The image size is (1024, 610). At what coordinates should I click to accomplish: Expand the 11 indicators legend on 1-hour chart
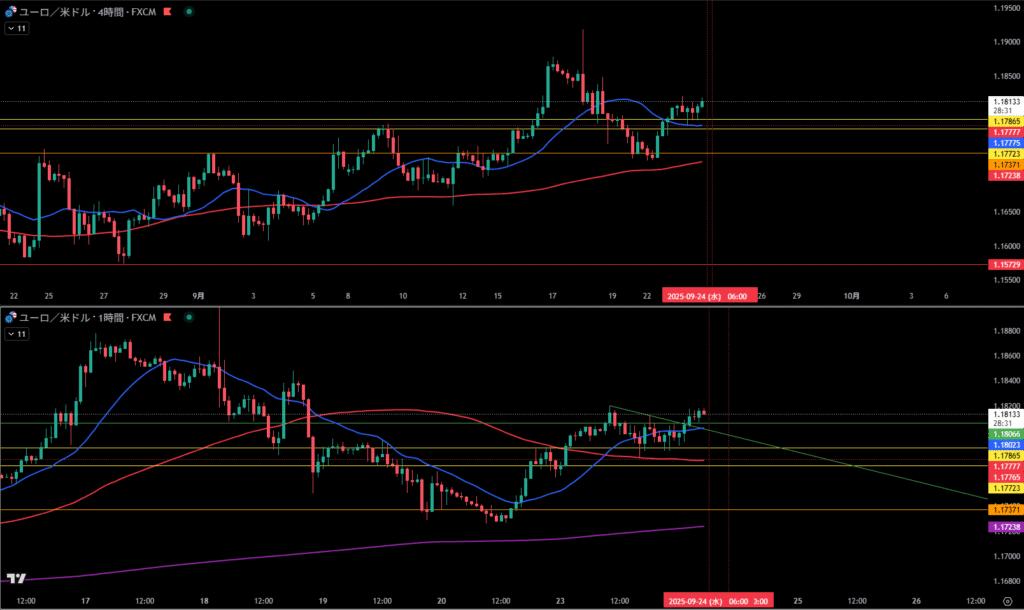[x=17, y=334]
